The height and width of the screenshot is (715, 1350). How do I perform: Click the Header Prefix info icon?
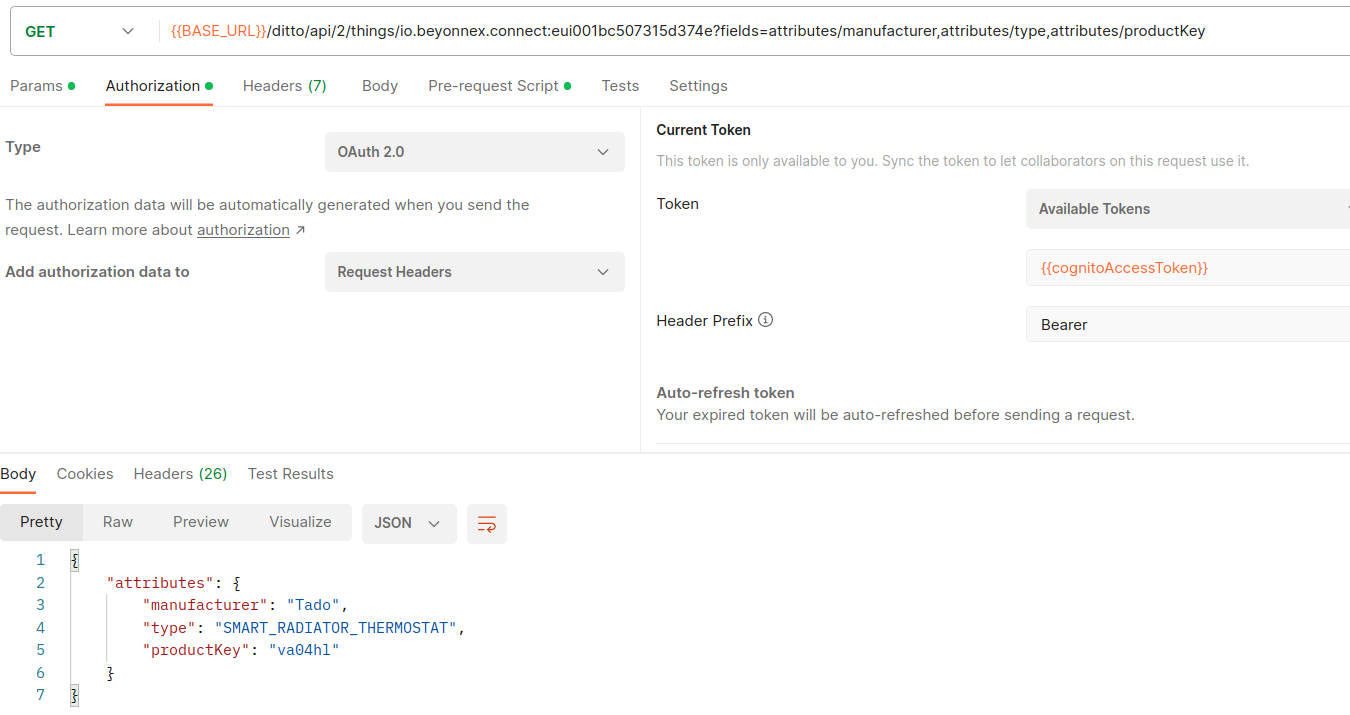coord(764,320)
